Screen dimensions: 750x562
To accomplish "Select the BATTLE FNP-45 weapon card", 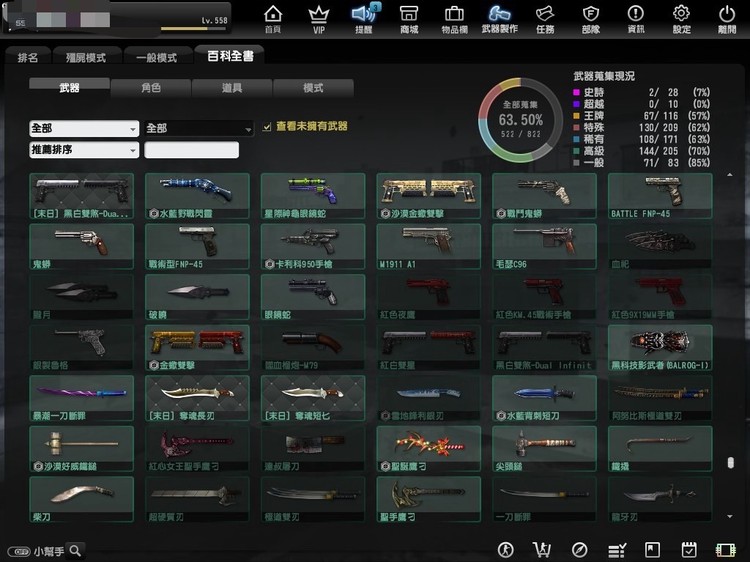I will tap(660, 196).
